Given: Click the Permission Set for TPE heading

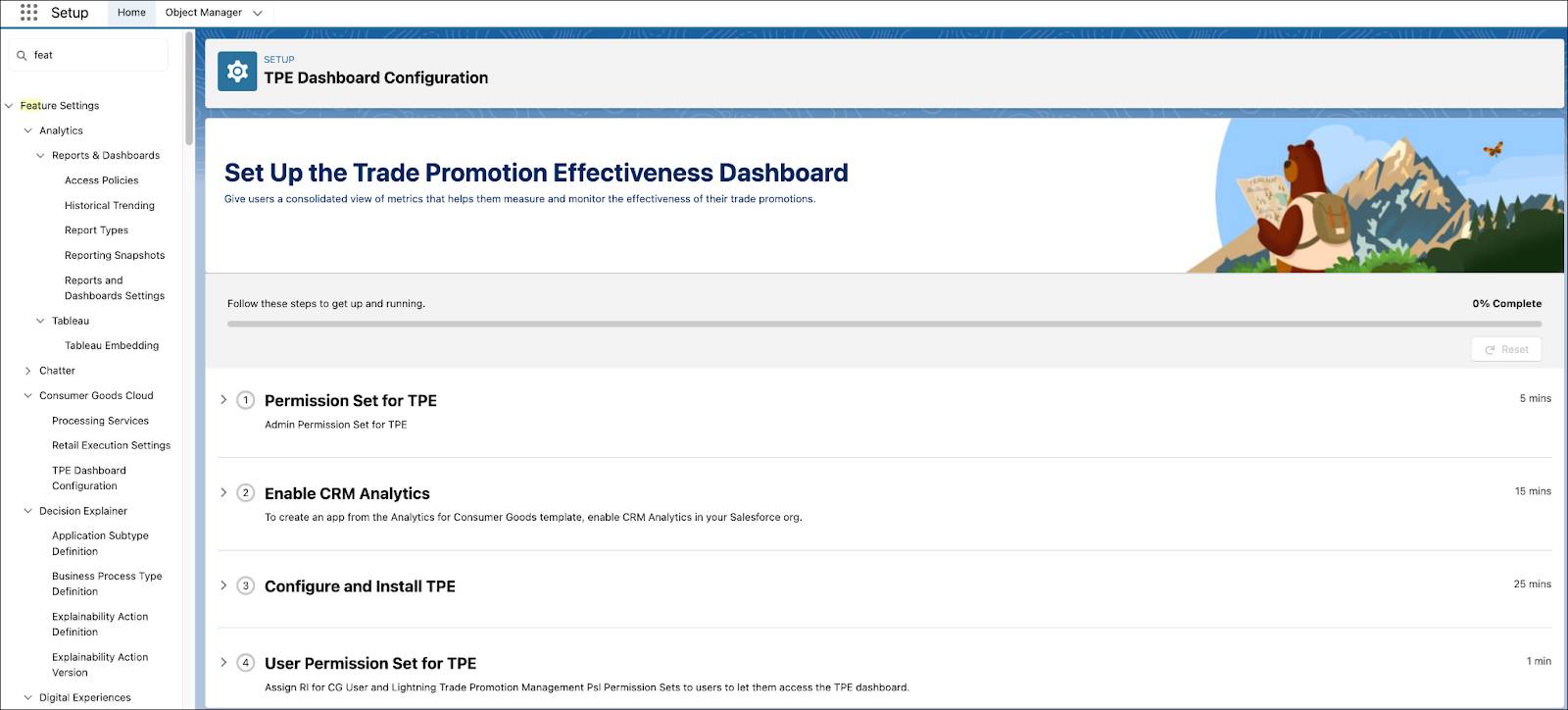Looking at the screenshot, I should click(351, 400).
